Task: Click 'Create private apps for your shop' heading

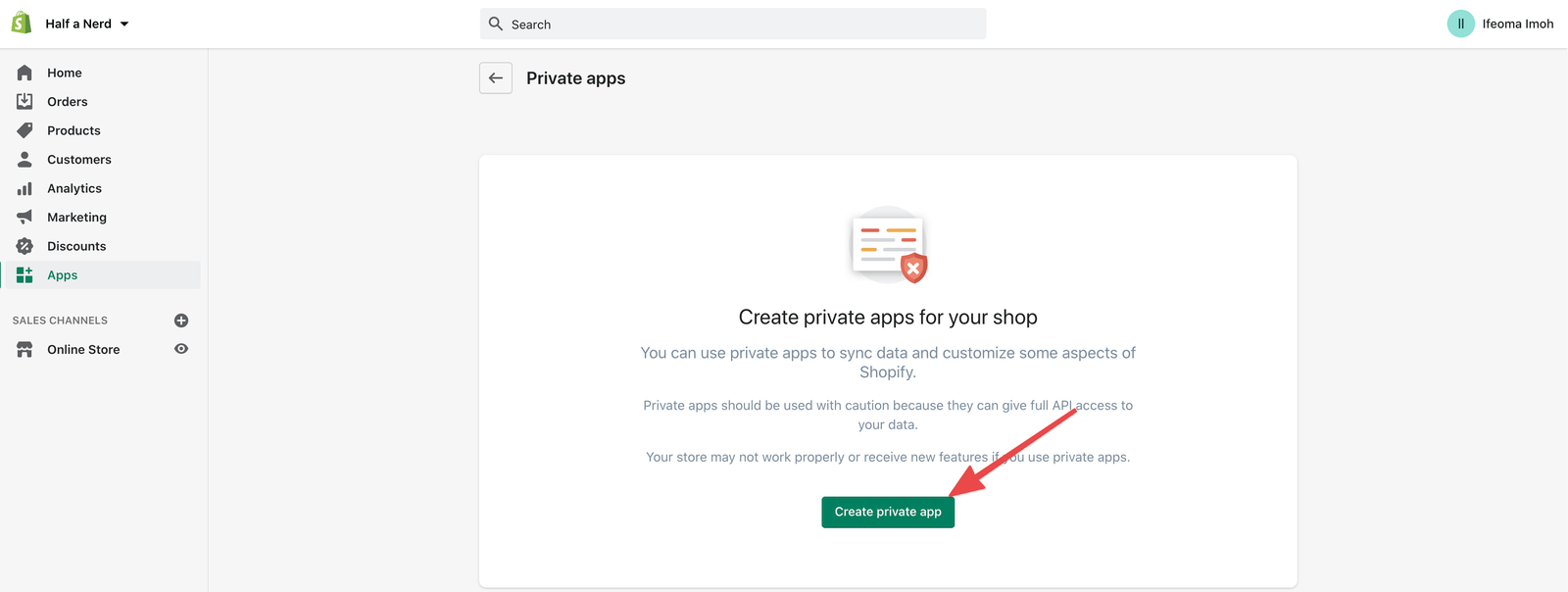Action: click(x=888, y=318)
